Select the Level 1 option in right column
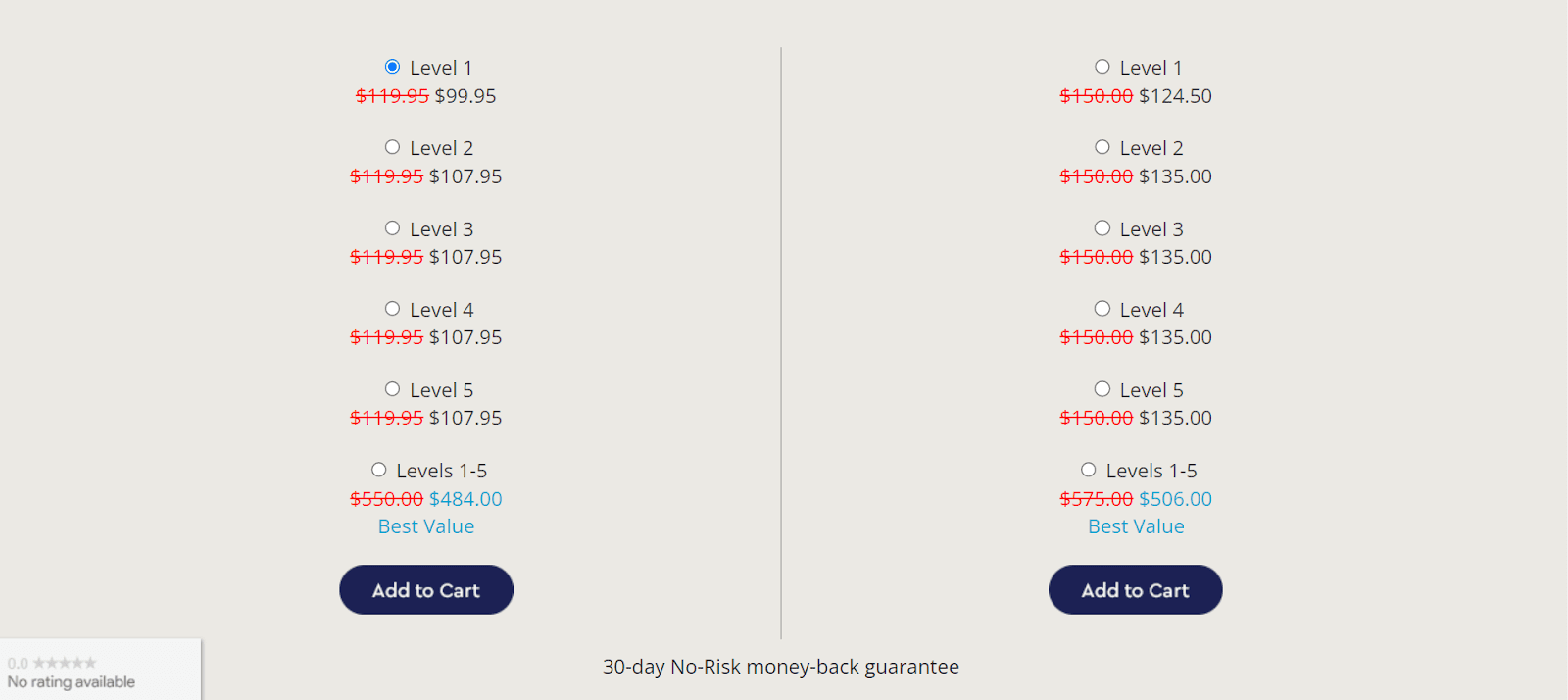The height and width of the screenshot is (700, 1568). tap(1102, 66)
